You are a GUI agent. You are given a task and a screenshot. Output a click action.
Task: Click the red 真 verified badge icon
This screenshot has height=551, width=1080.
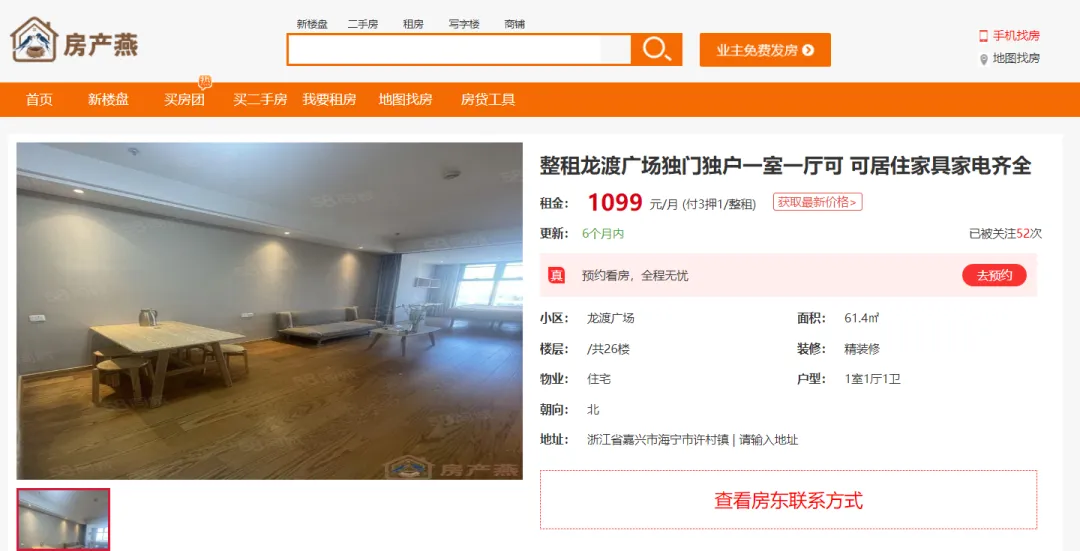556,276
